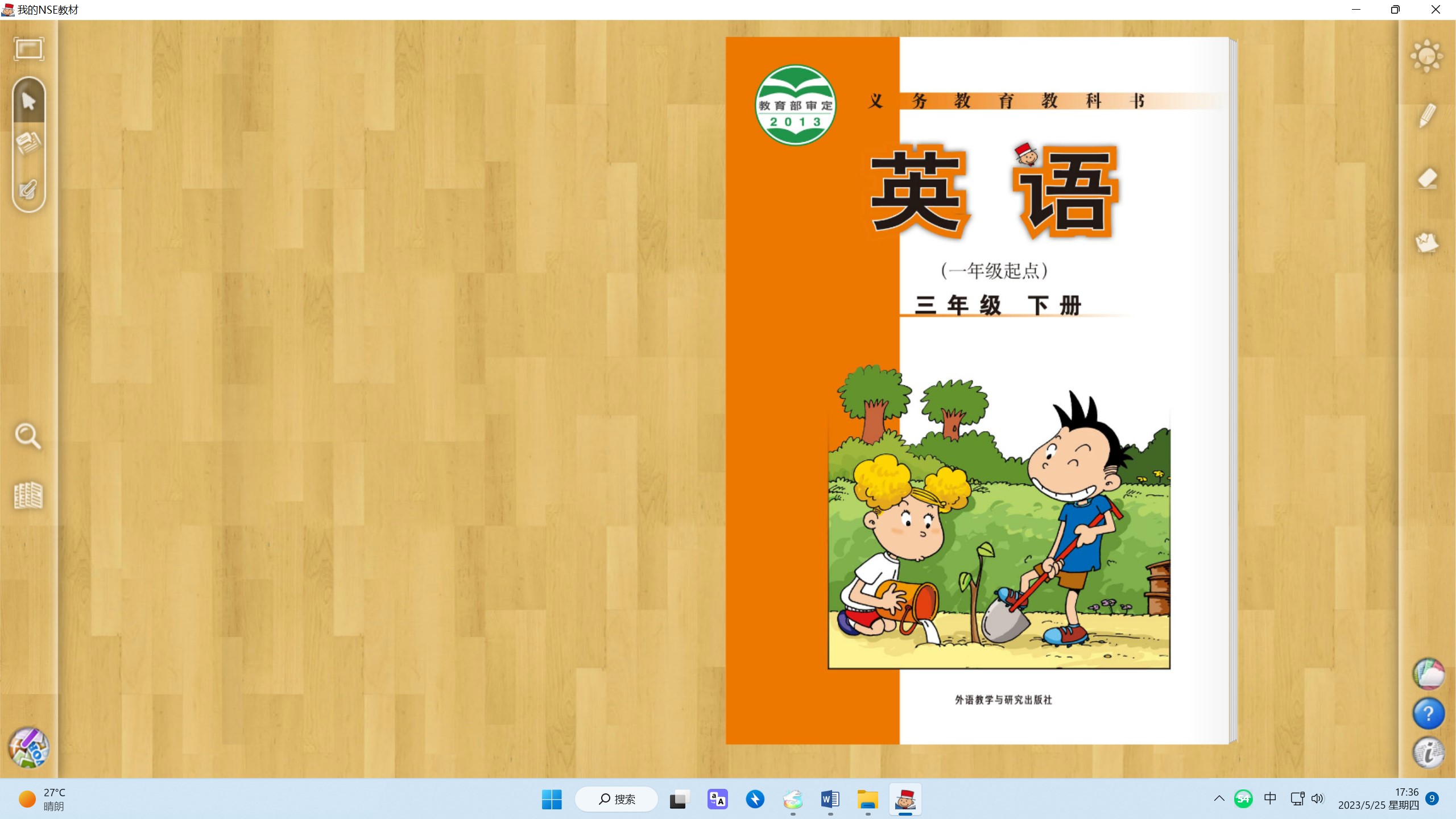Open the English textbook cover
This screenshot has height=819, width=1456.
[x=978, y=390]
